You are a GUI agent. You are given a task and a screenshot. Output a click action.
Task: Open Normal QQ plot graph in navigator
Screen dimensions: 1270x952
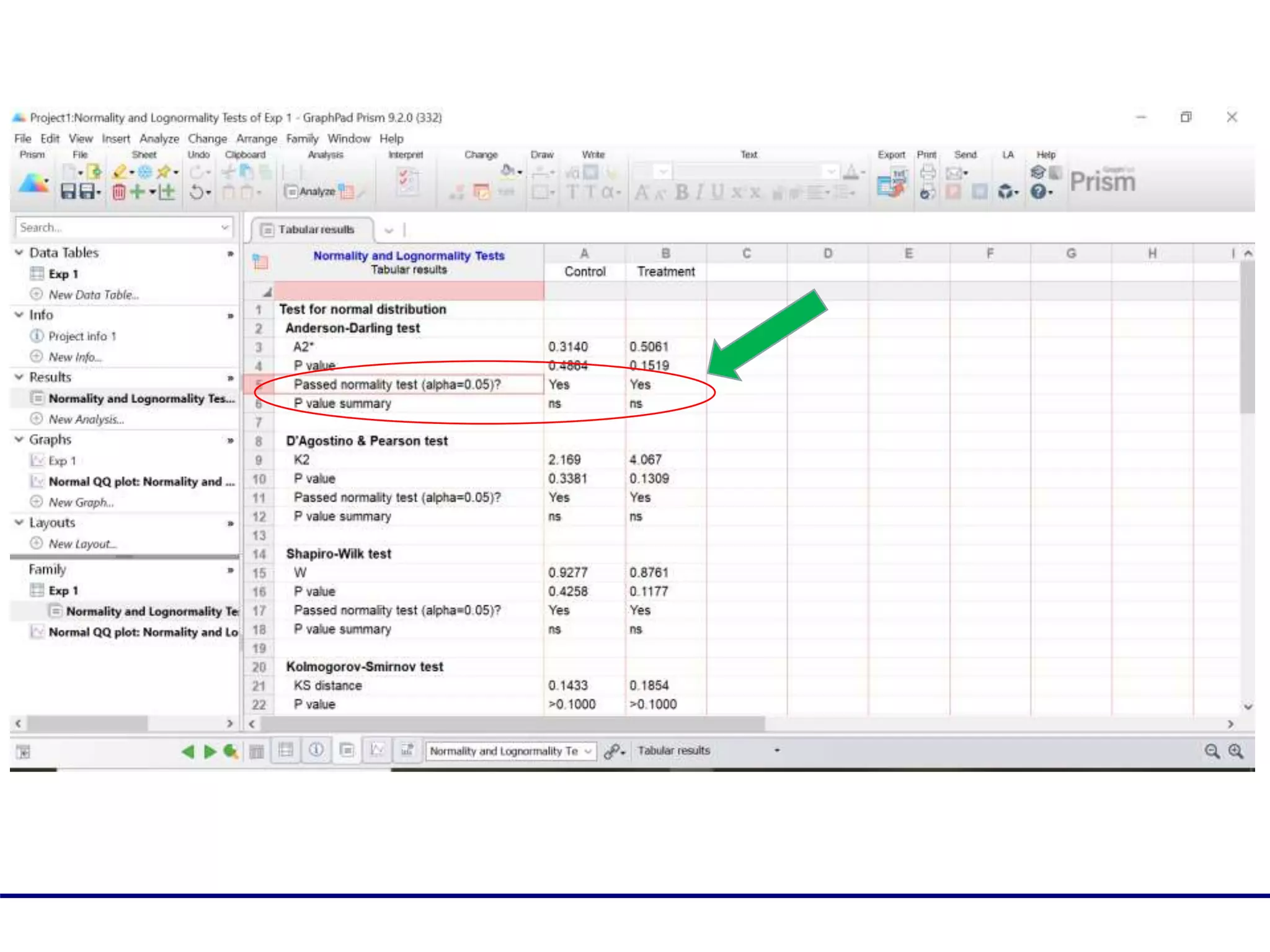click(141, 482)
